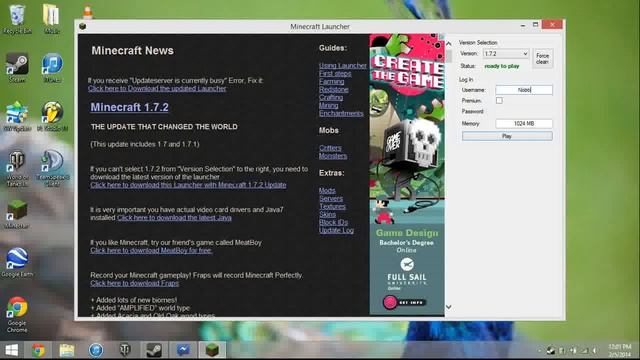Click into the Memory field showing 1024 MB

click(x=524, y=123)
